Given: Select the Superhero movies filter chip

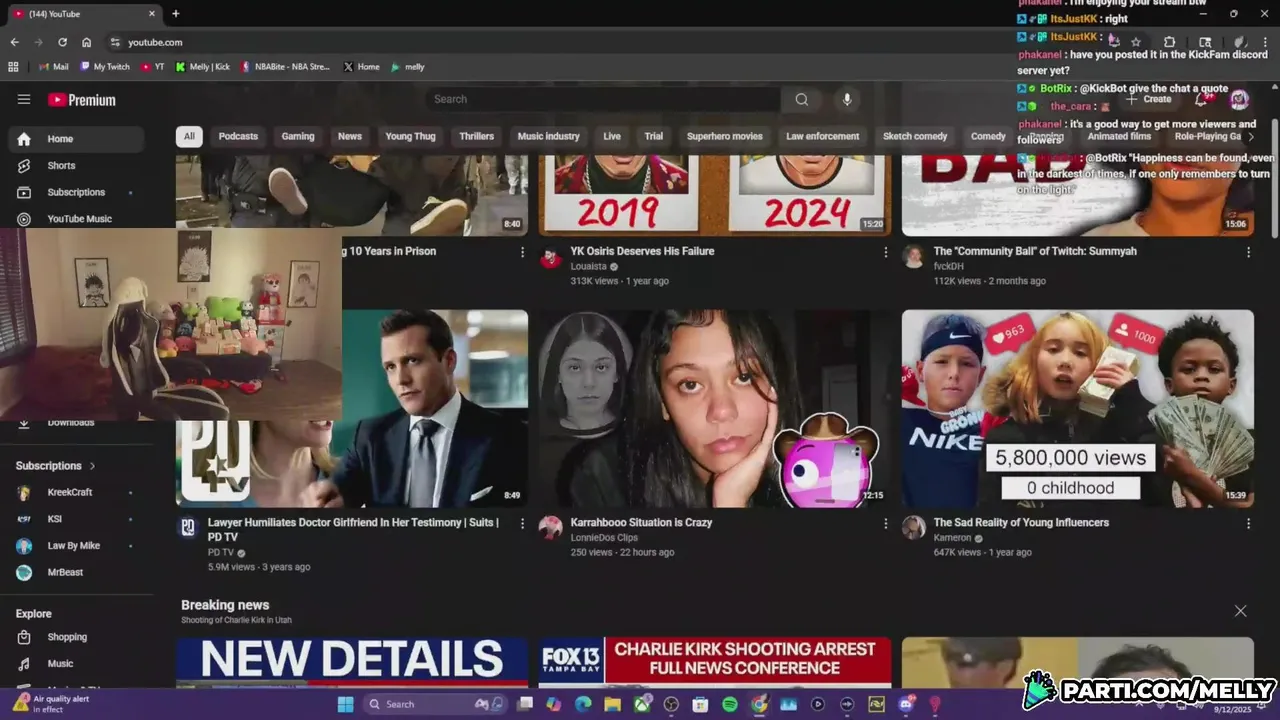Looking at the screenshot, I should (x=724, y=136).
